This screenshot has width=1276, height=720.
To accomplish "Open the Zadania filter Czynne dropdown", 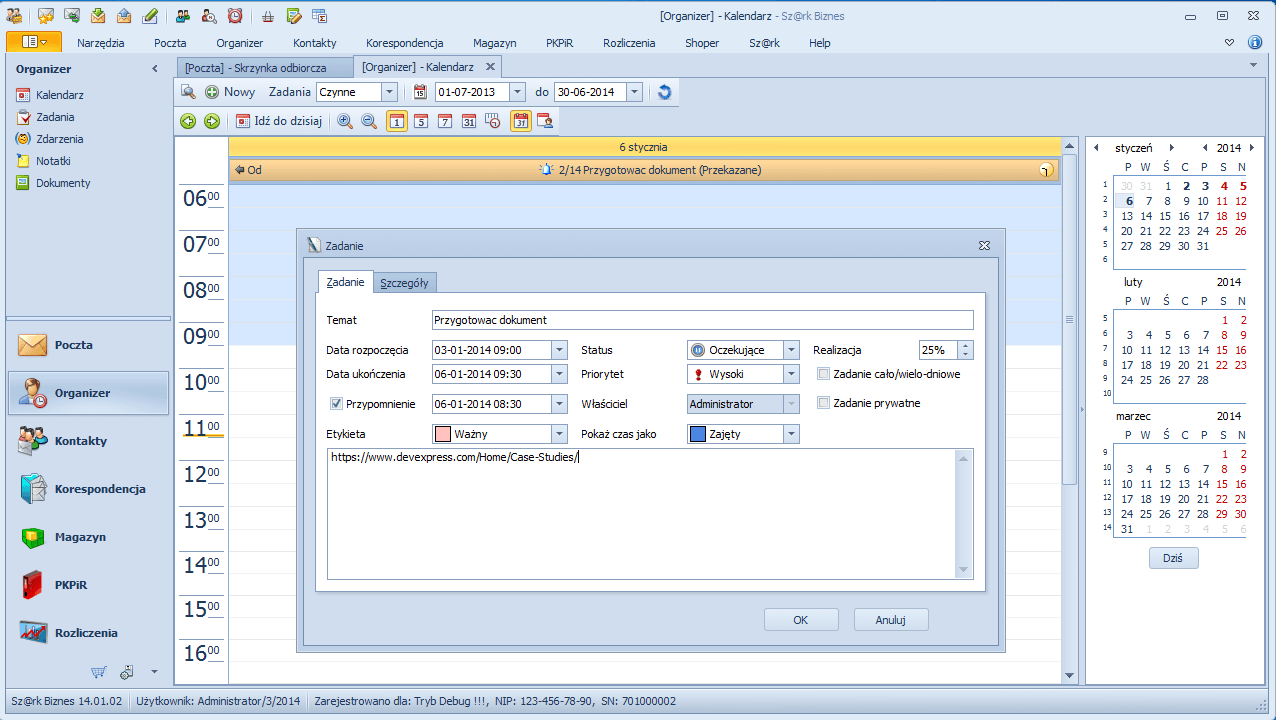I will click(x=389, y=92).
